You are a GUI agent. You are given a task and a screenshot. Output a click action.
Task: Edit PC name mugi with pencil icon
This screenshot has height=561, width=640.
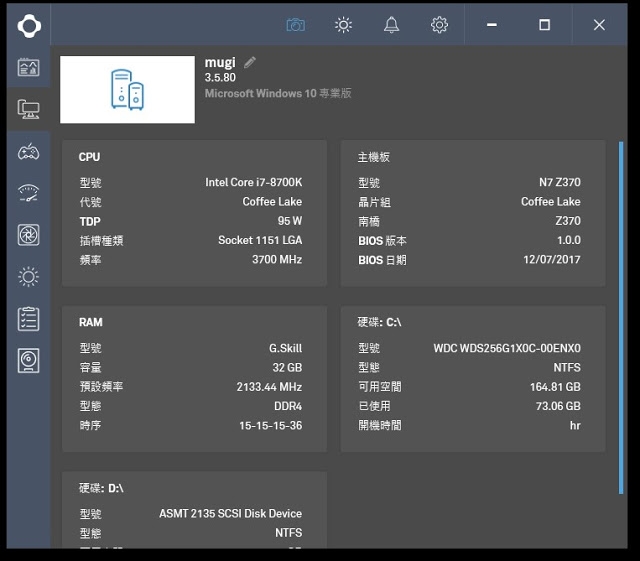[250, 62]
